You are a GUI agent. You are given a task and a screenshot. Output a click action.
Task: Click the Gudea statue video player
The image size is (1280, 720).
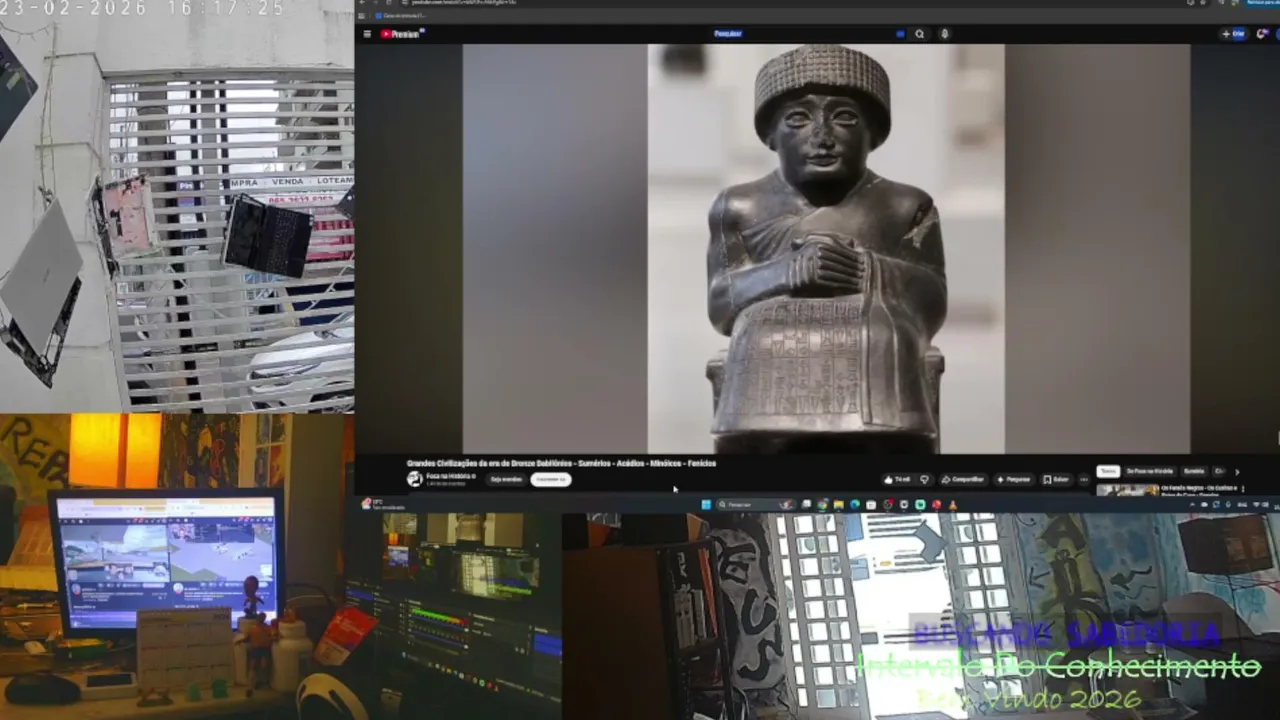coord(826,248)
